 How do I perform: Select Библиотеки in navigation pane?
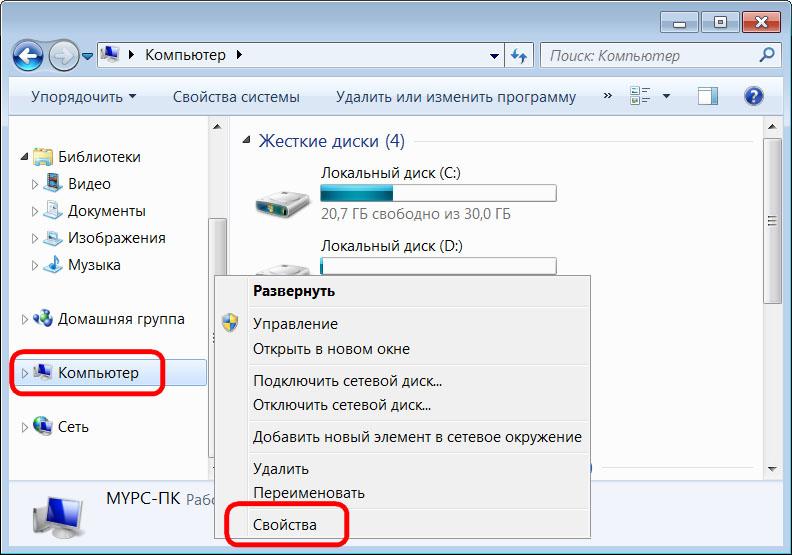click(99, 157)
